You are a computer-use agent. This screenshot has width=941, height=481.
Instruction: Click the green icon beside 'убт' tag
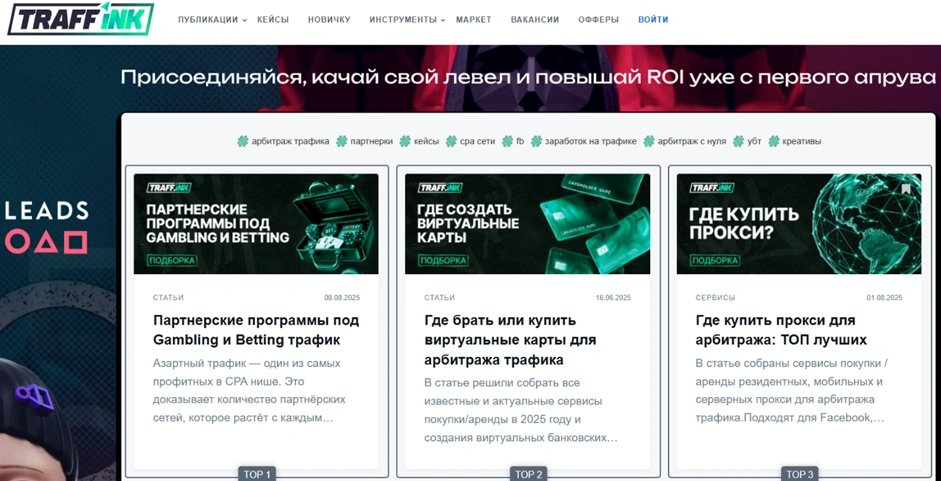point(738,142)
